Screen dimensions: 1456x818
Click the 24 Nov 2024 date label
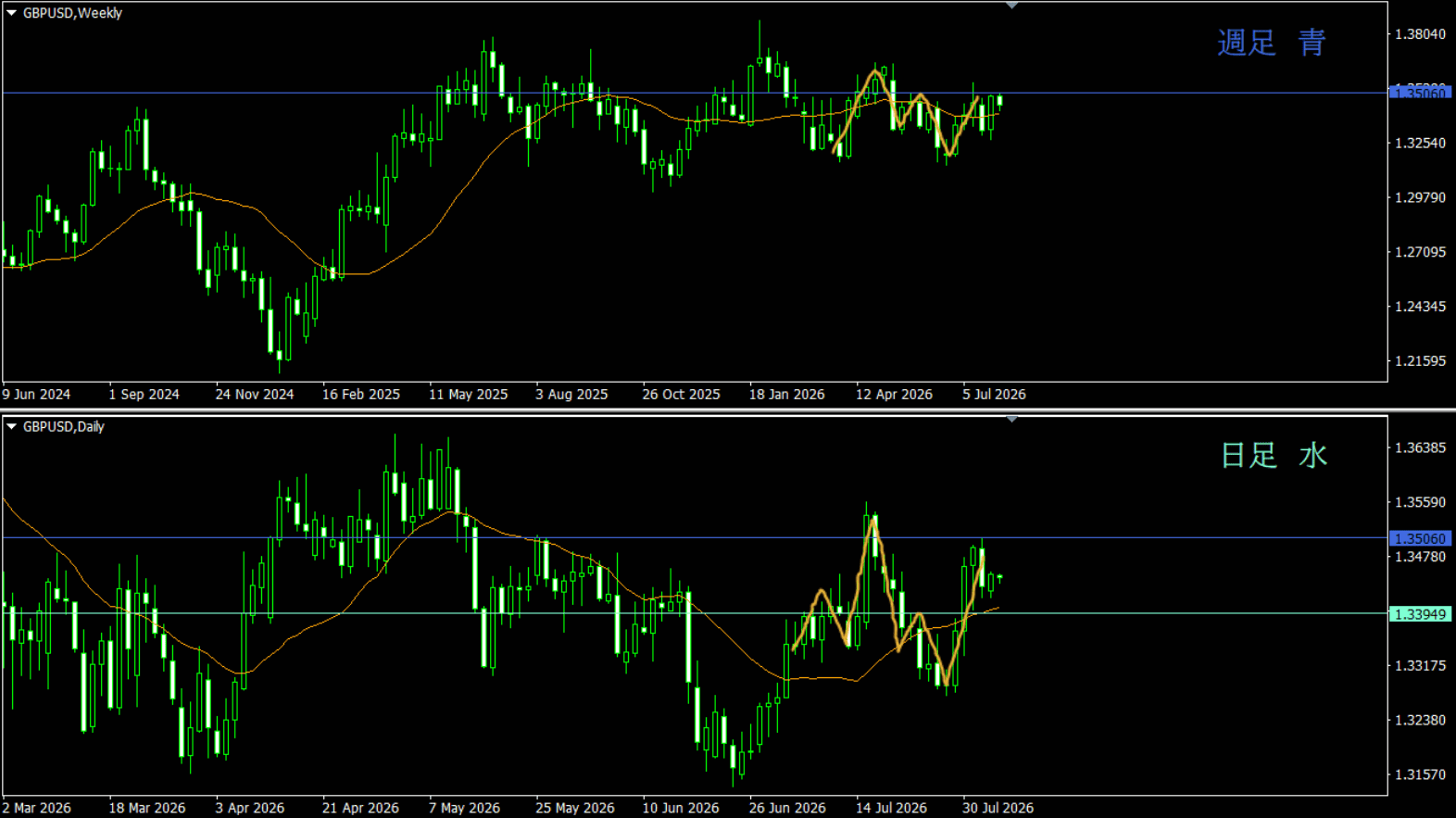(x=255, y=395)
